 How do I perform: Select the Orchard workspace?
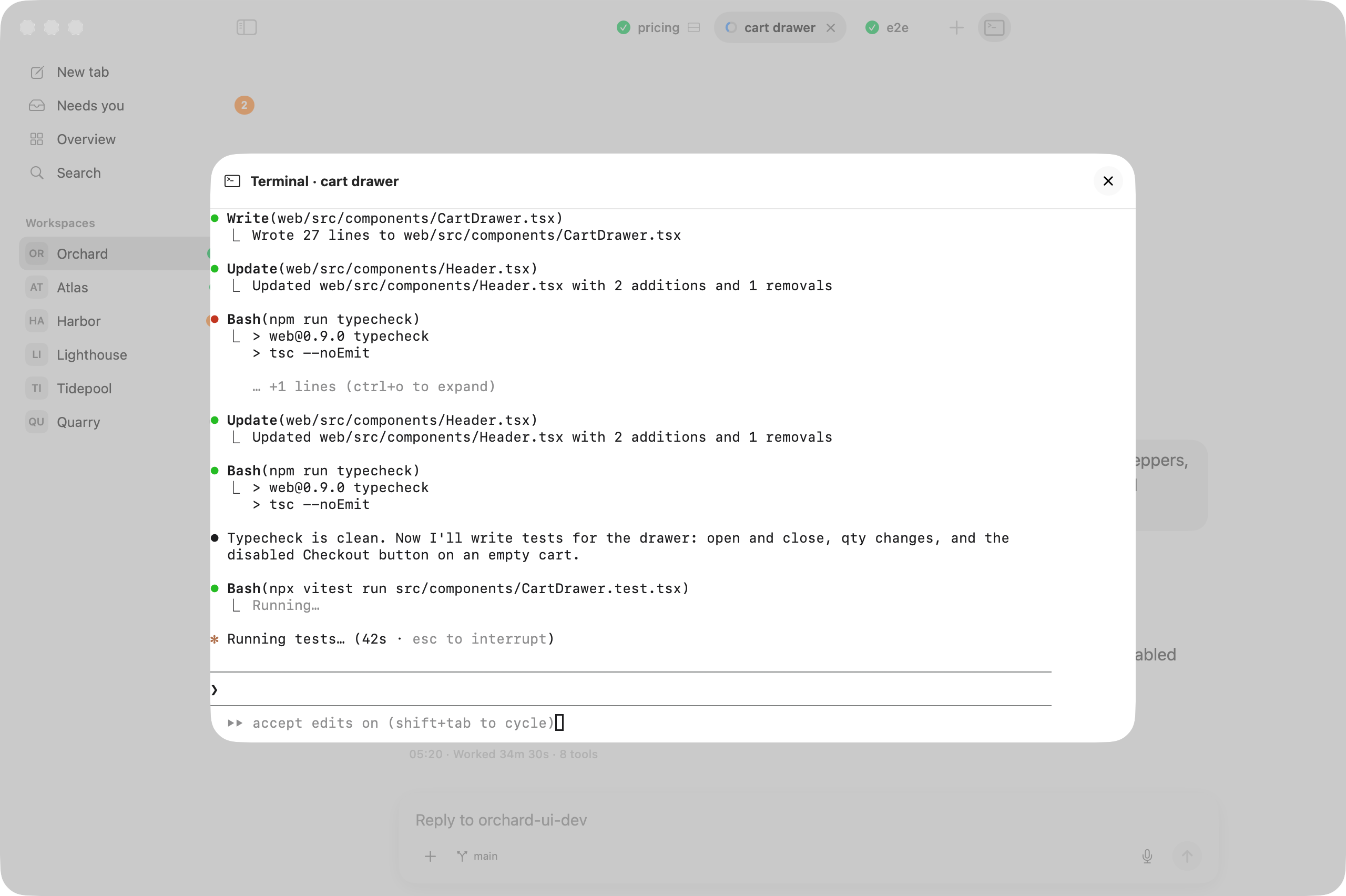tap(114, 254)
